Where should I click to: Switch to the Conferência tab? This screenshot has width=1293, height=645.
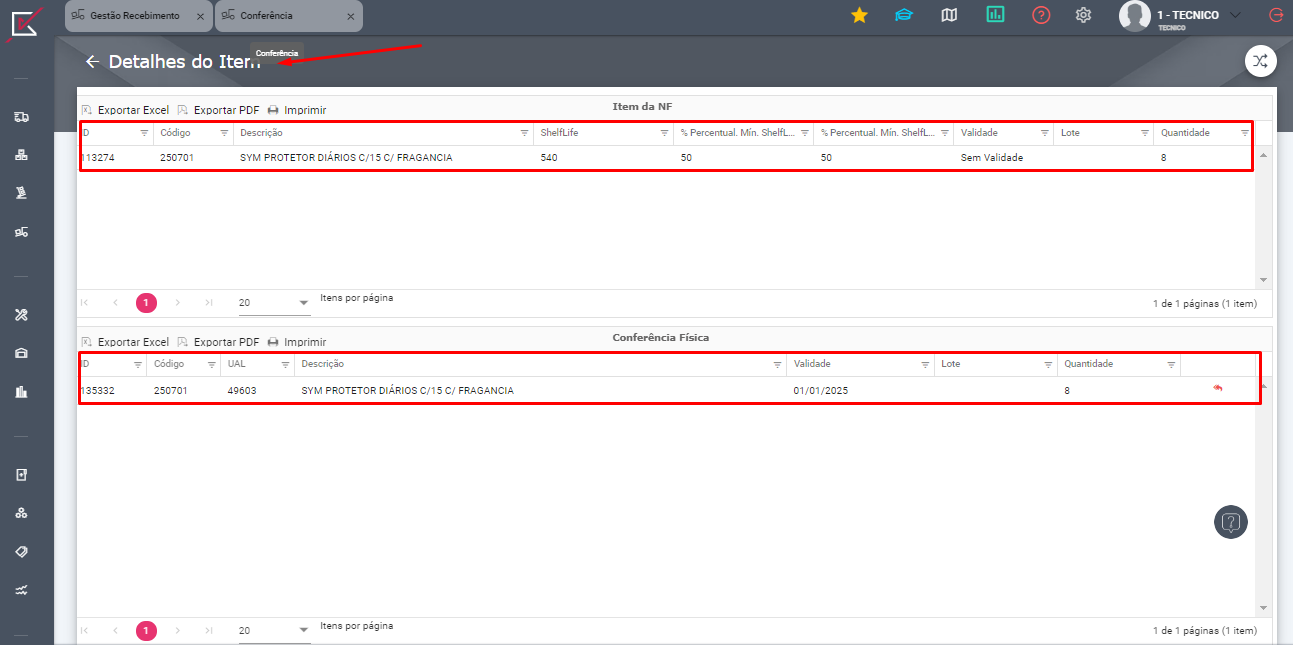click(266, 16)
